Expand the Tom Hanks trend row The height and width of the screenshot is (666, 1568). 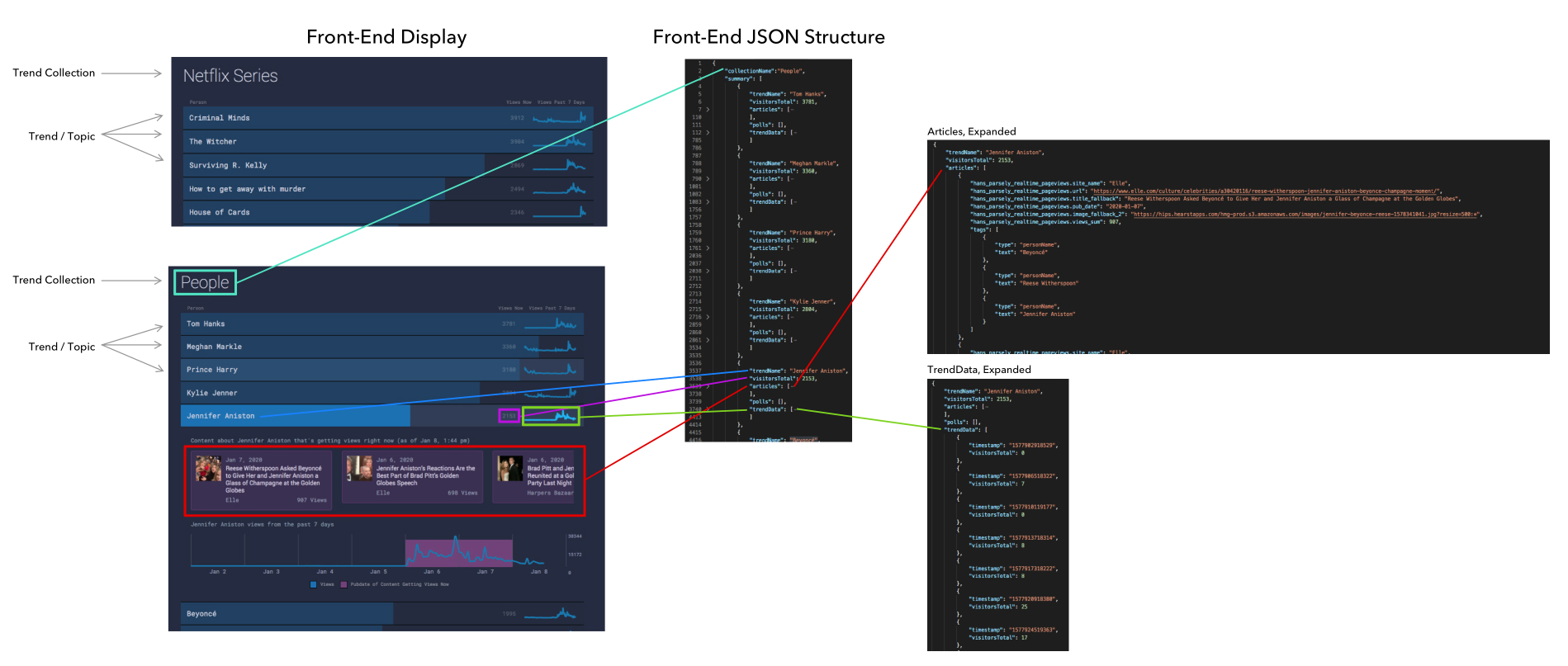(x=382, y=324)
